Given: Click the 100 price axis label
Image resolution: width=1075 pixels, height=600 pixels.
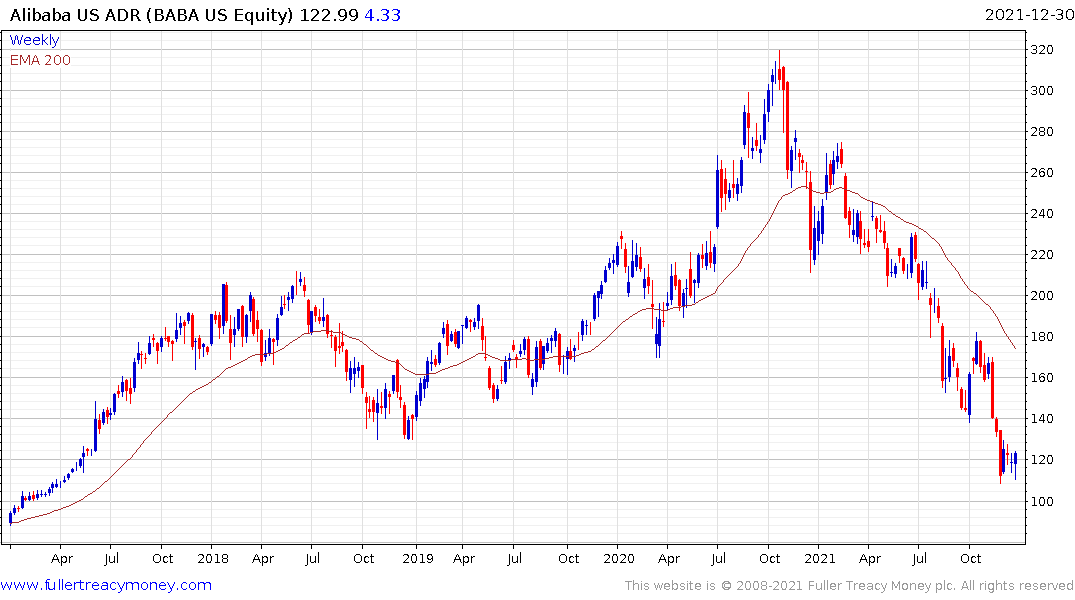Looking at the screenshot, I should click(x=1042, y=501).
